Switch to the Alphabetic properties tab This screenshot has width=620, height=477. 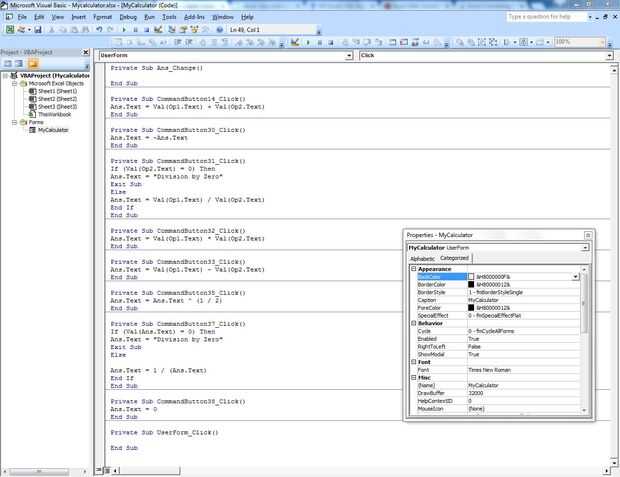point(423,258)
